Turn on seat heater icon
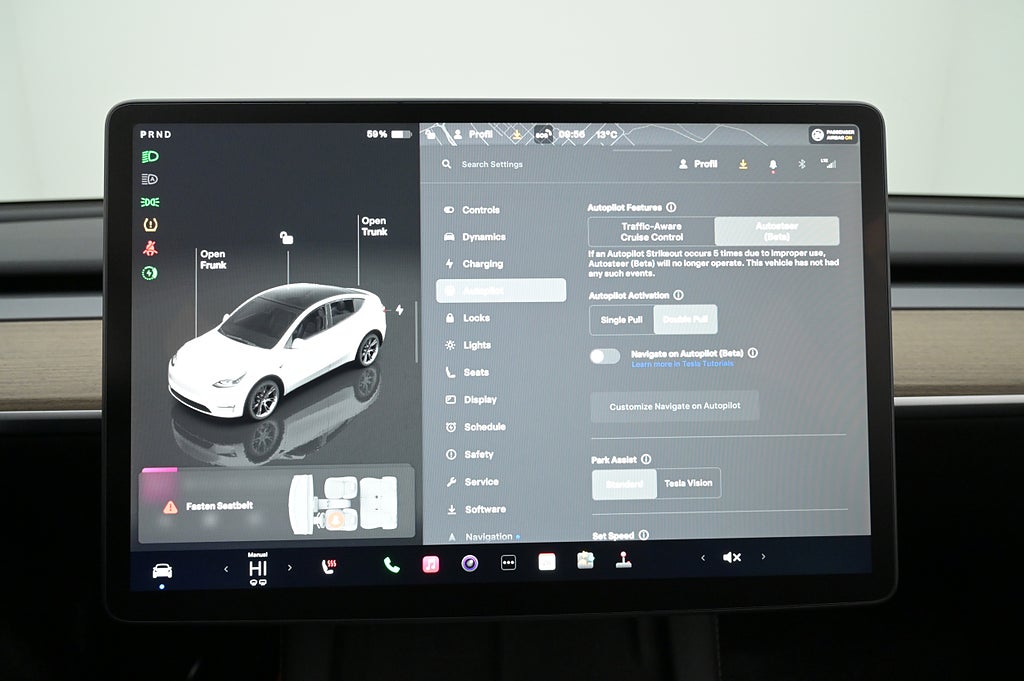Screen dimensions: 1024x681 click(x=328, y=567)
